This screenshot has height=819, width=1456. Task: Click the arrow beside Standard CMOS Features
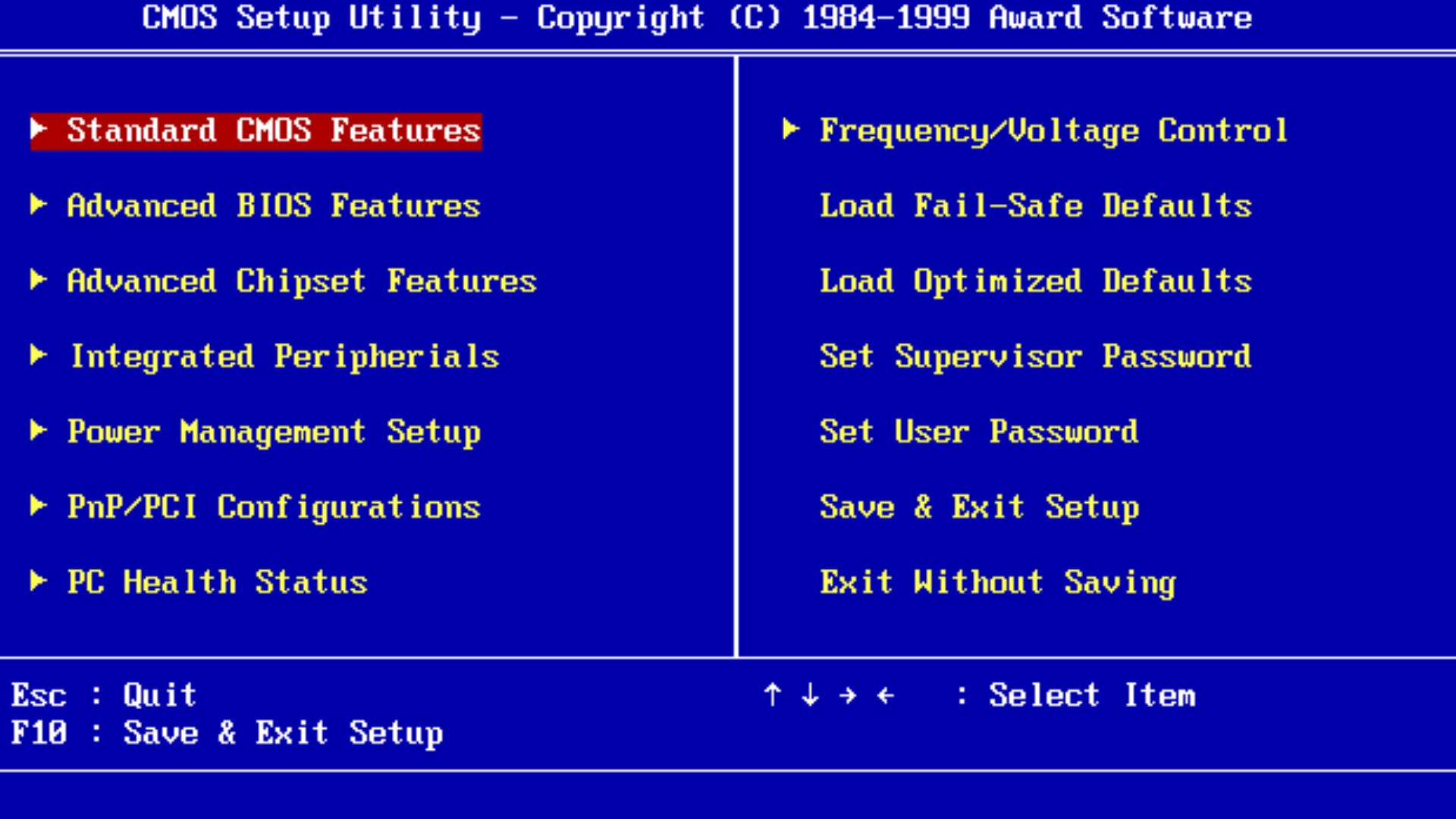coord(39,129)
